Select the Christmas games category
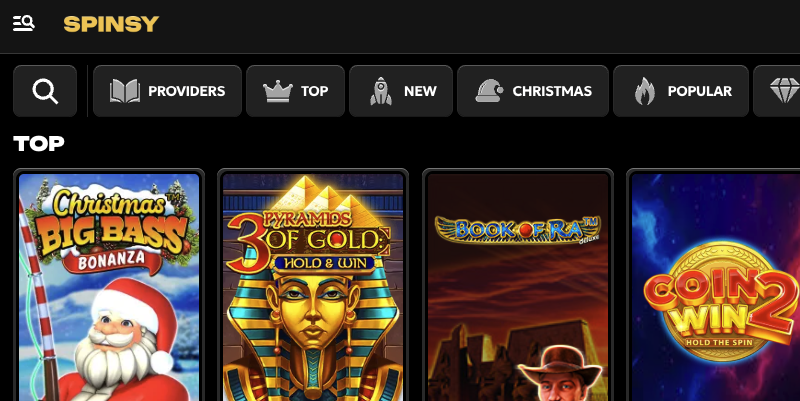Image resolution: width=800 pixels, height=401 pixels. [533, 91]
